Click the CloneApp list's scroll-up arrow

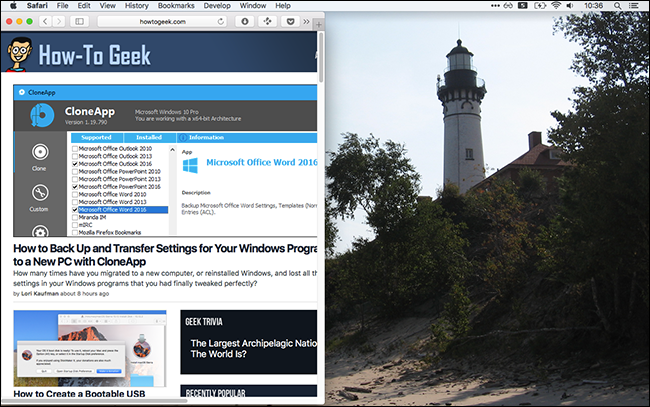pyautogui.click(x=172, y=149)
